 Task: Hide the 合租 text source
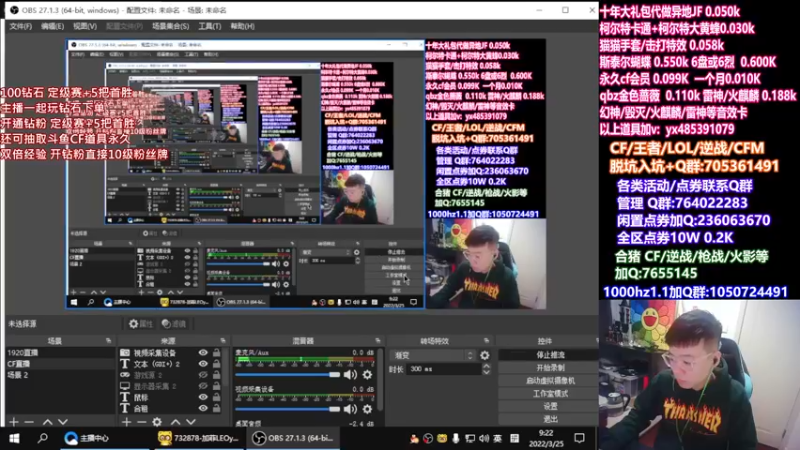tap(203, 408)
